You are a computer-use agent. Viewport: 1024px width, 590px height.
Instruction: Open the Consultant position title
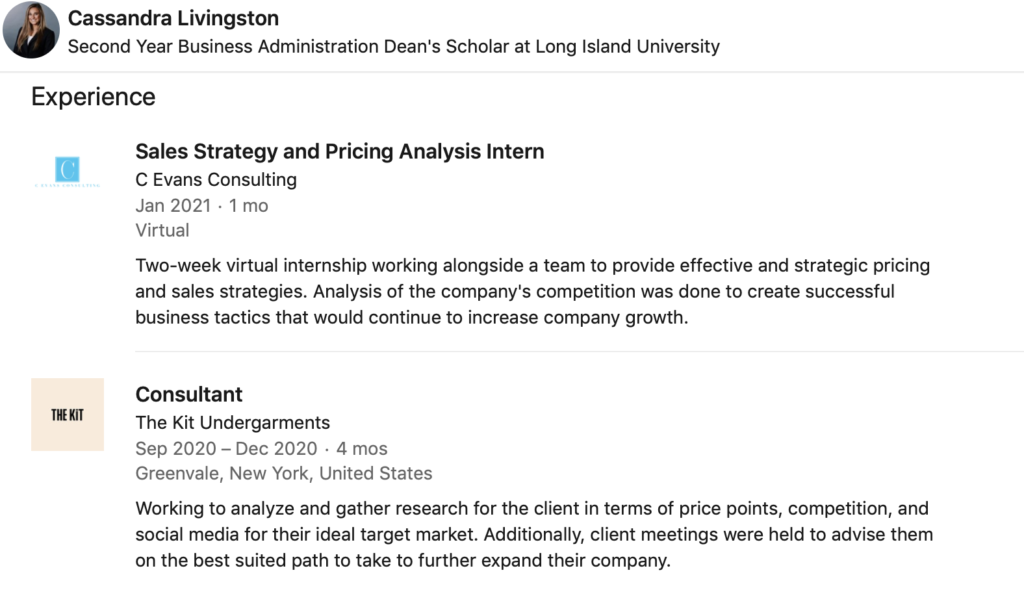click(x=189, y=395)
